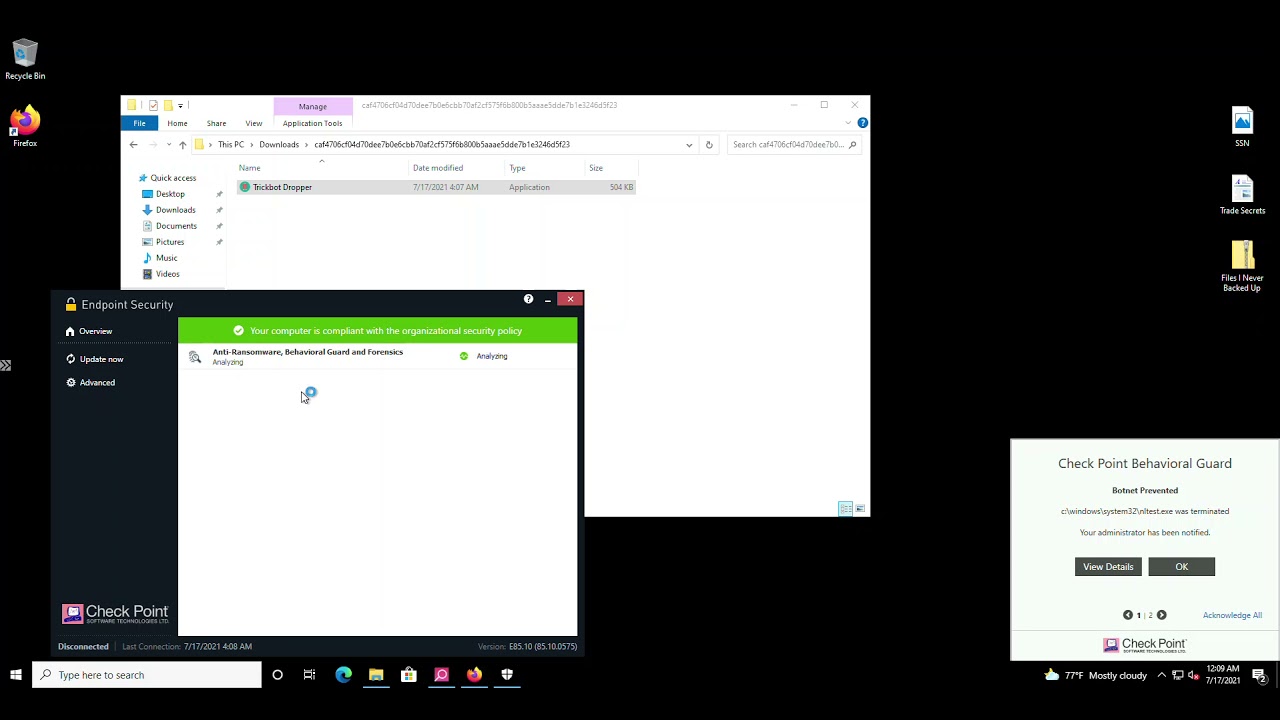1280x720 pixels.
Task: Click Downloads in the address breadcrumb
Action: pos(279,145)
